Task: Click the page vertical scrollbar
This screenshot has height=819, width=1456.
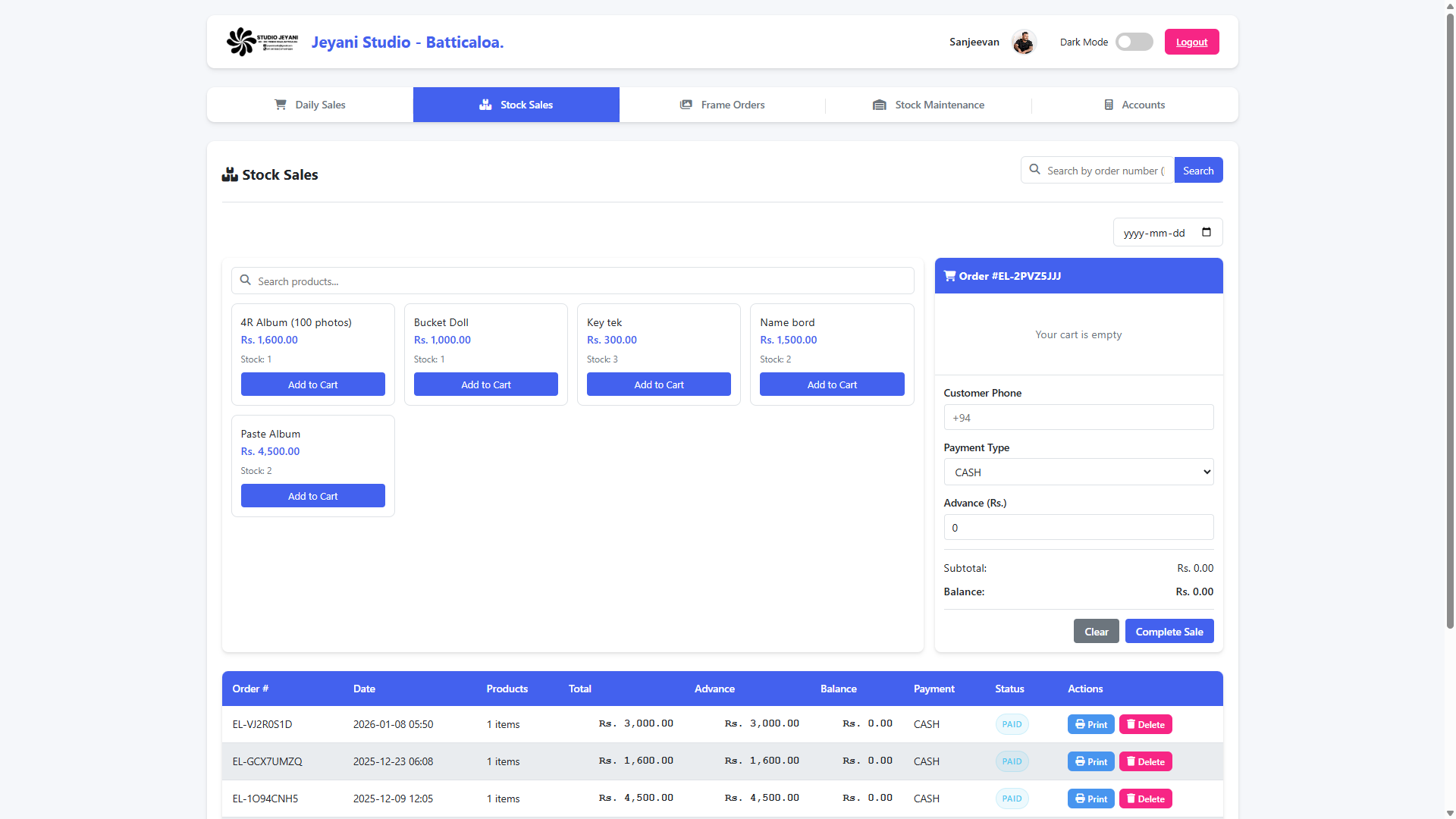Action: pyautogui.click(x=1450, y=318)
